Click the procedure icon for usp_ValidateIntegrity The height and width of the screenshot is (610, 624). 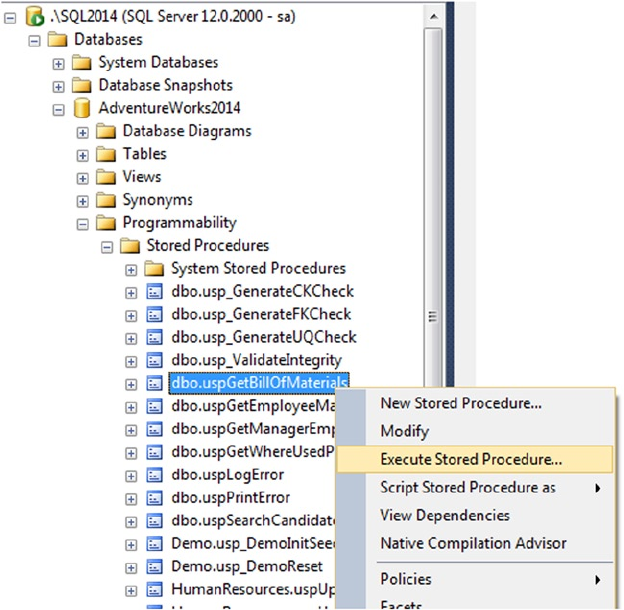154,361
